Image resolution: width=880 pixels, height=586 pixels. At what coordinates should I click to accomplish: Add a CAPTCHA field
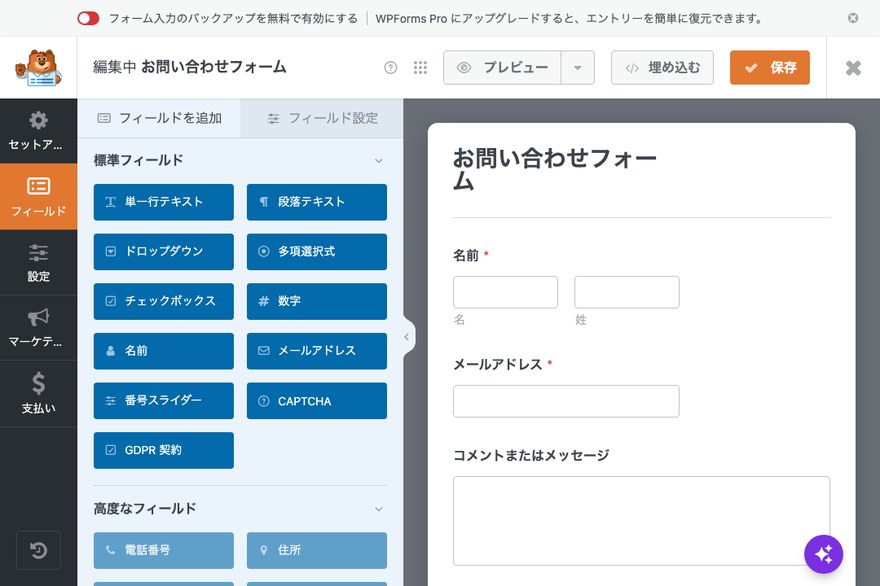[x=317, y=401]
